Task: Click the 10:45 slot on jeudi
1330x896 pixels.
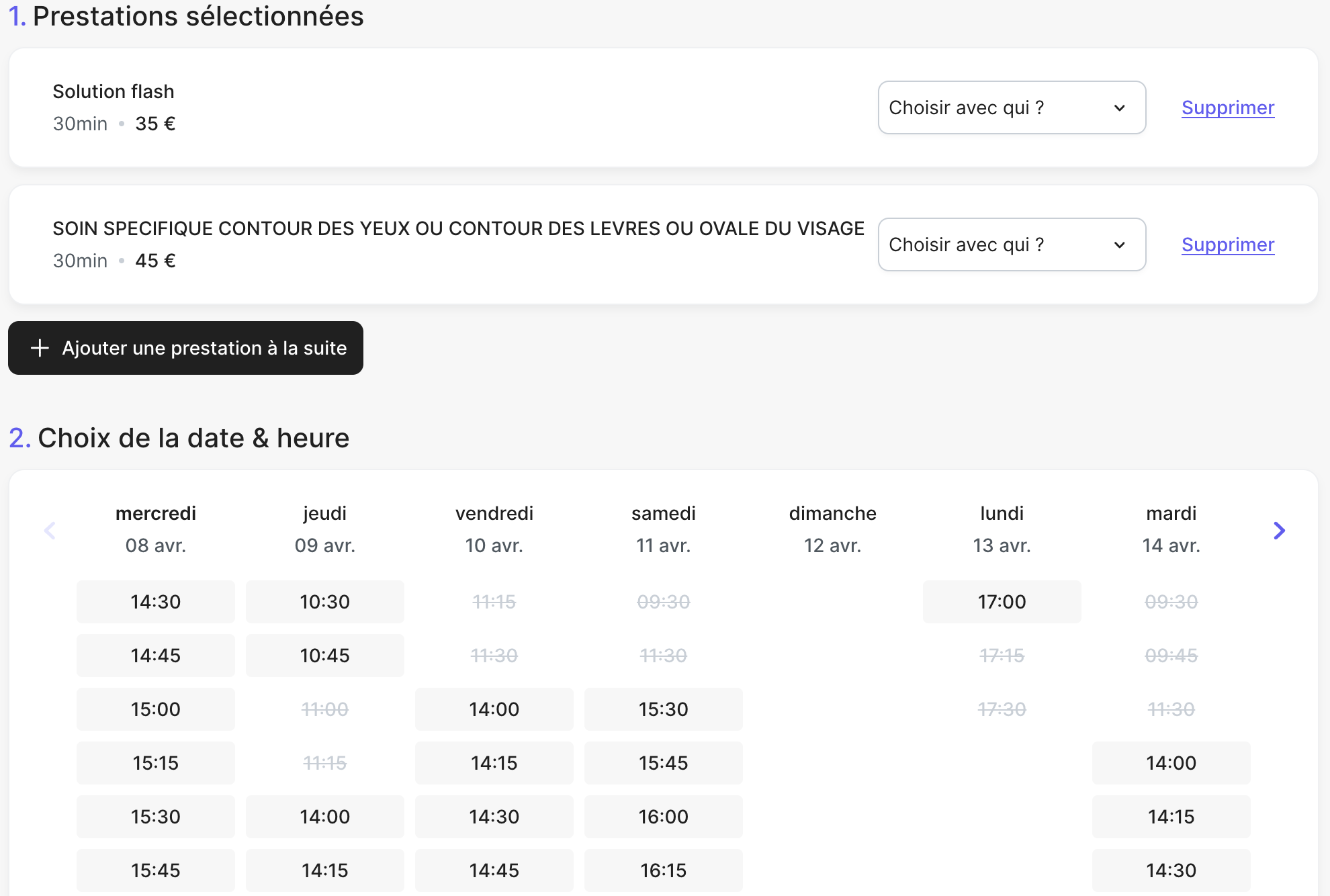Action: click(x=324, y=656)
